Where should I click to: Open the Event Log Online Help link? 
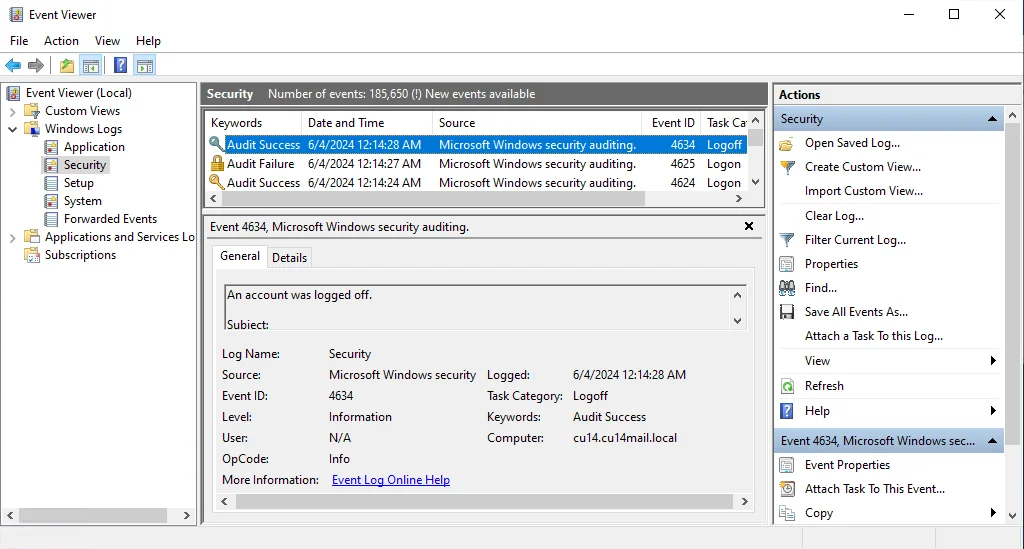(x=391, y=480)
